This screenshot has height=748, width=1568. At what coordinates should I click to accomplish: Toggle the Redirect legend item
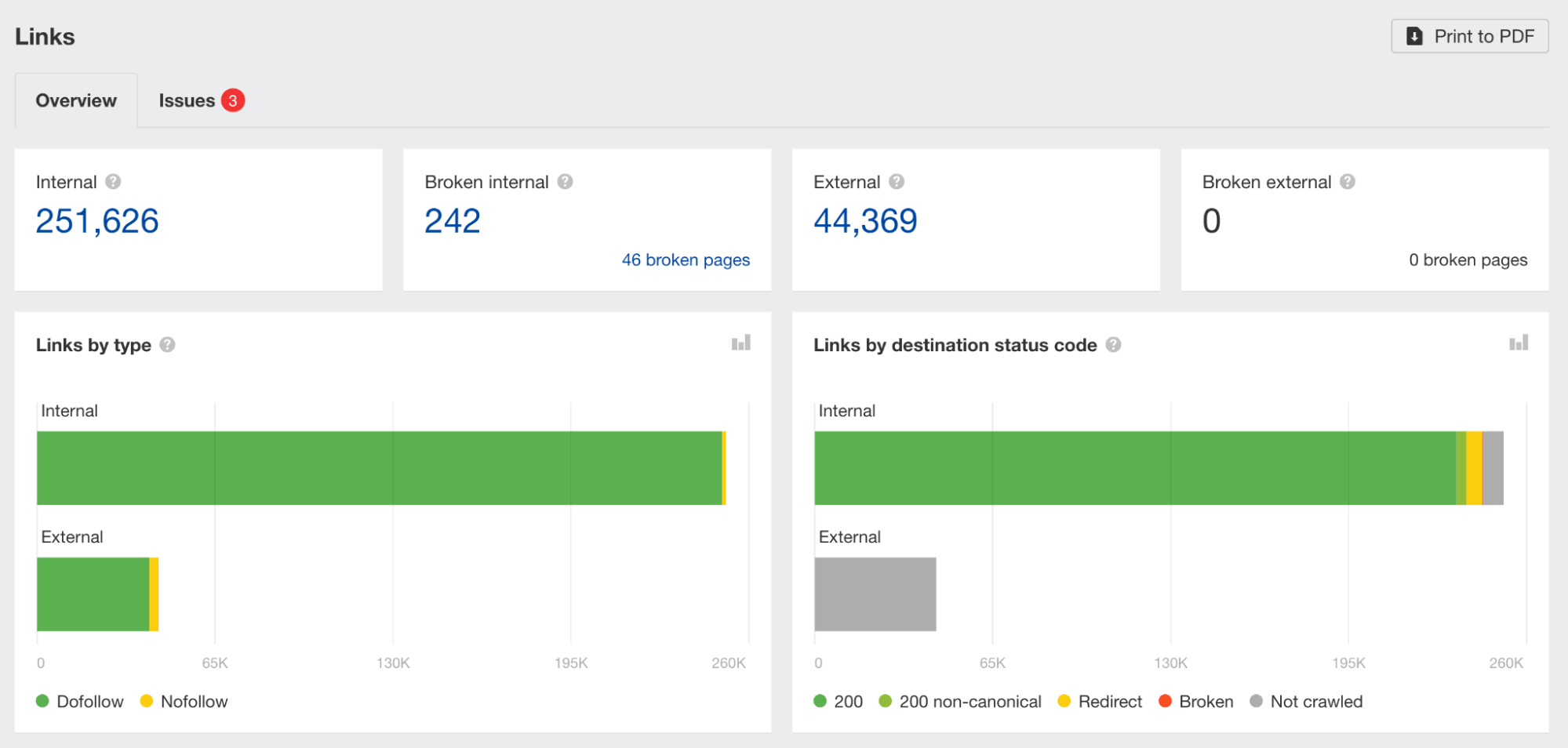click(x=1101, y=702)
